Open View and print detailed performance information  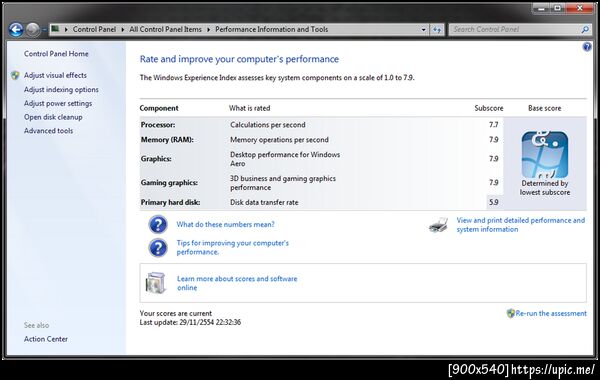(x=520, y=225)
